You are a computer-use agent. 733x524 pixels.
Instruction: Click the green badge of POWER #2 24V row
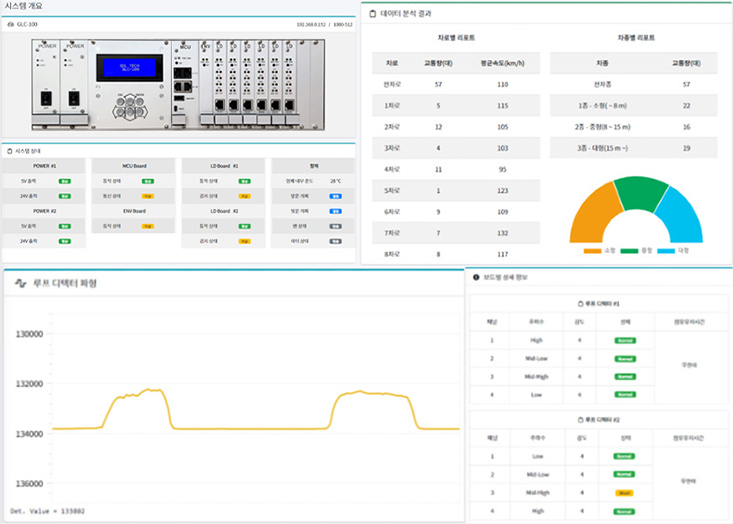[x=65, y=241]
